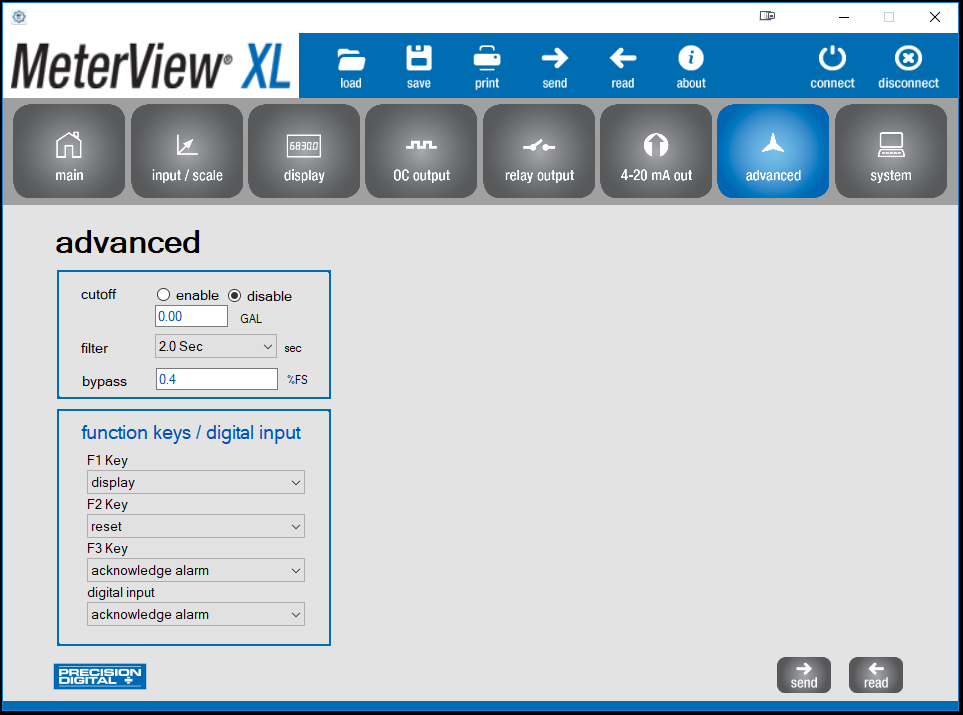
Task: Open the about information icon
Action: click(691, 67)
